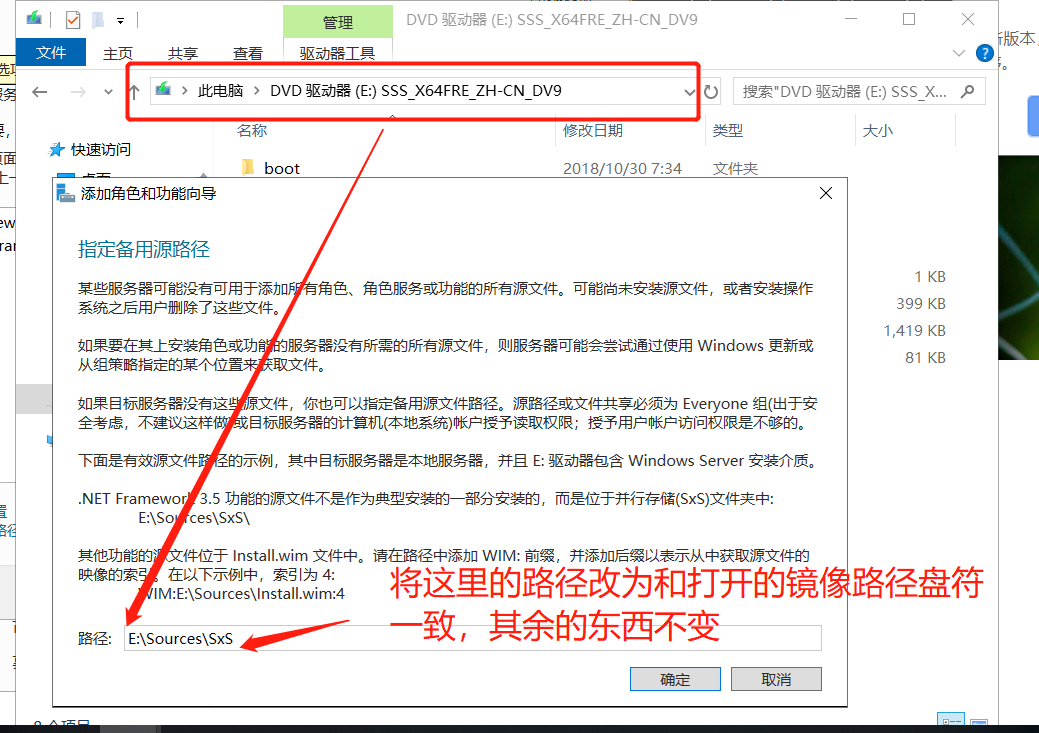Select the boot folder icon
The image size is (1039, 733).
point(249,168)
